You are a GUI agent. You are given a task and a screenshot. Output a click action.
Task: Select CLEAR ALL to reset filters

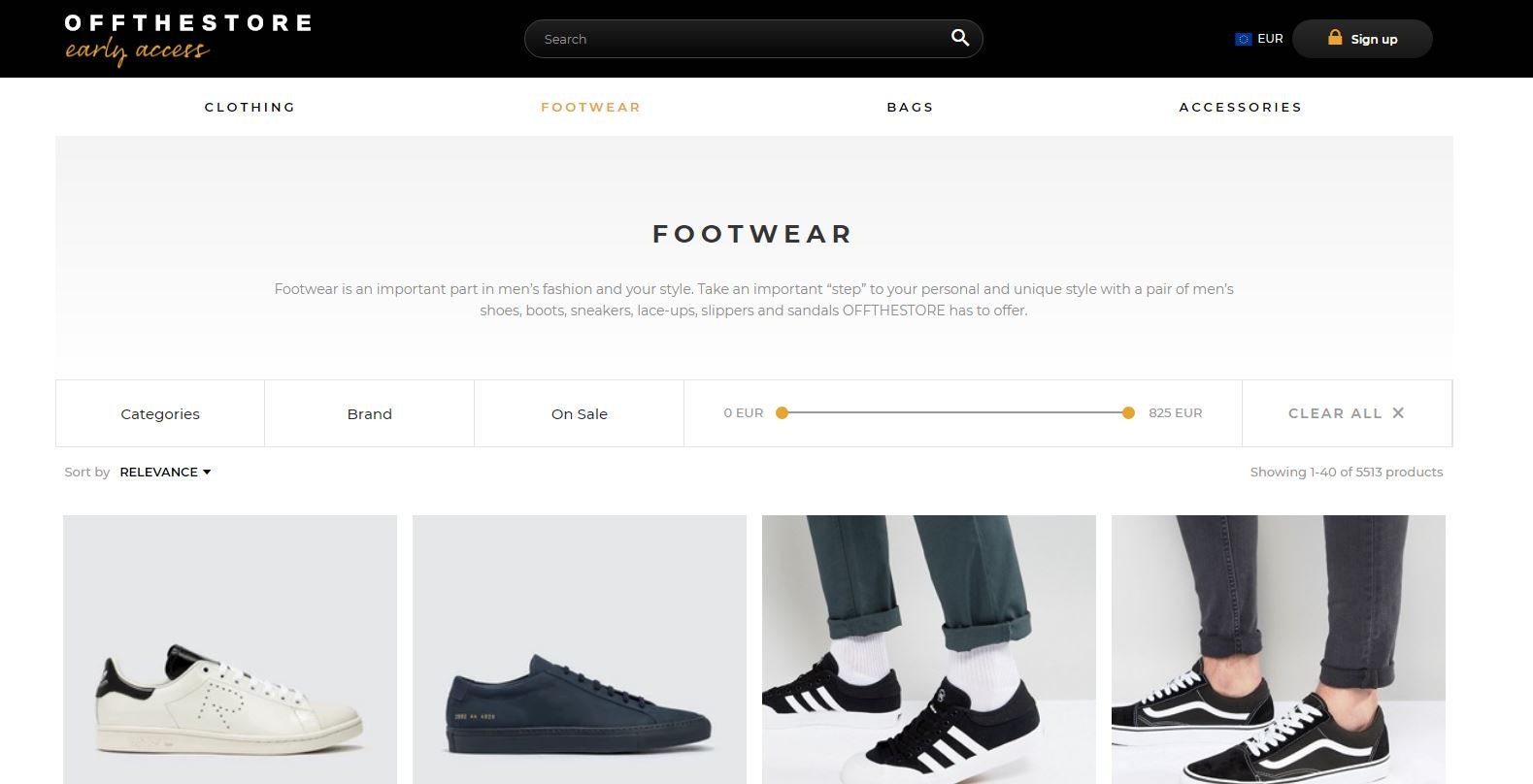pyautogui.click(x=1335, y=412)
